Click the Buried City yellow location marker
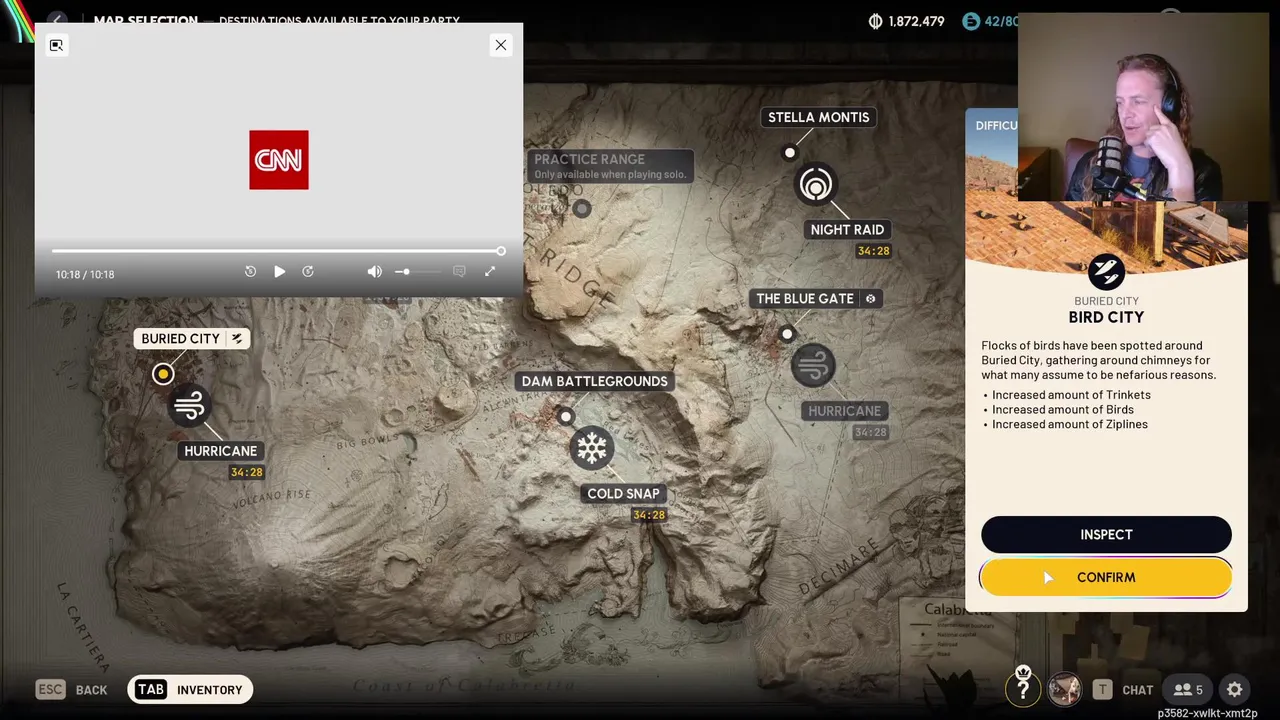Screen dimensions: 1280x720 (163, 374)
